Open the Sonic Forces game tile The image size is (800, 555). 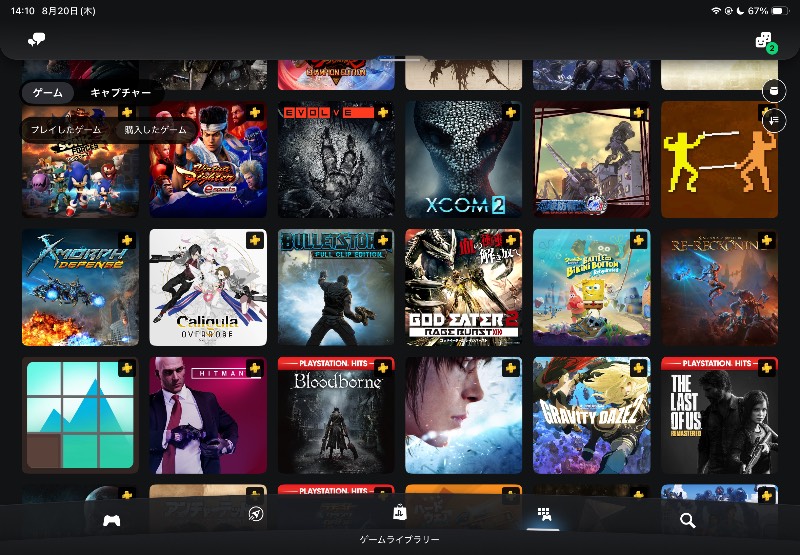point(80,160)
